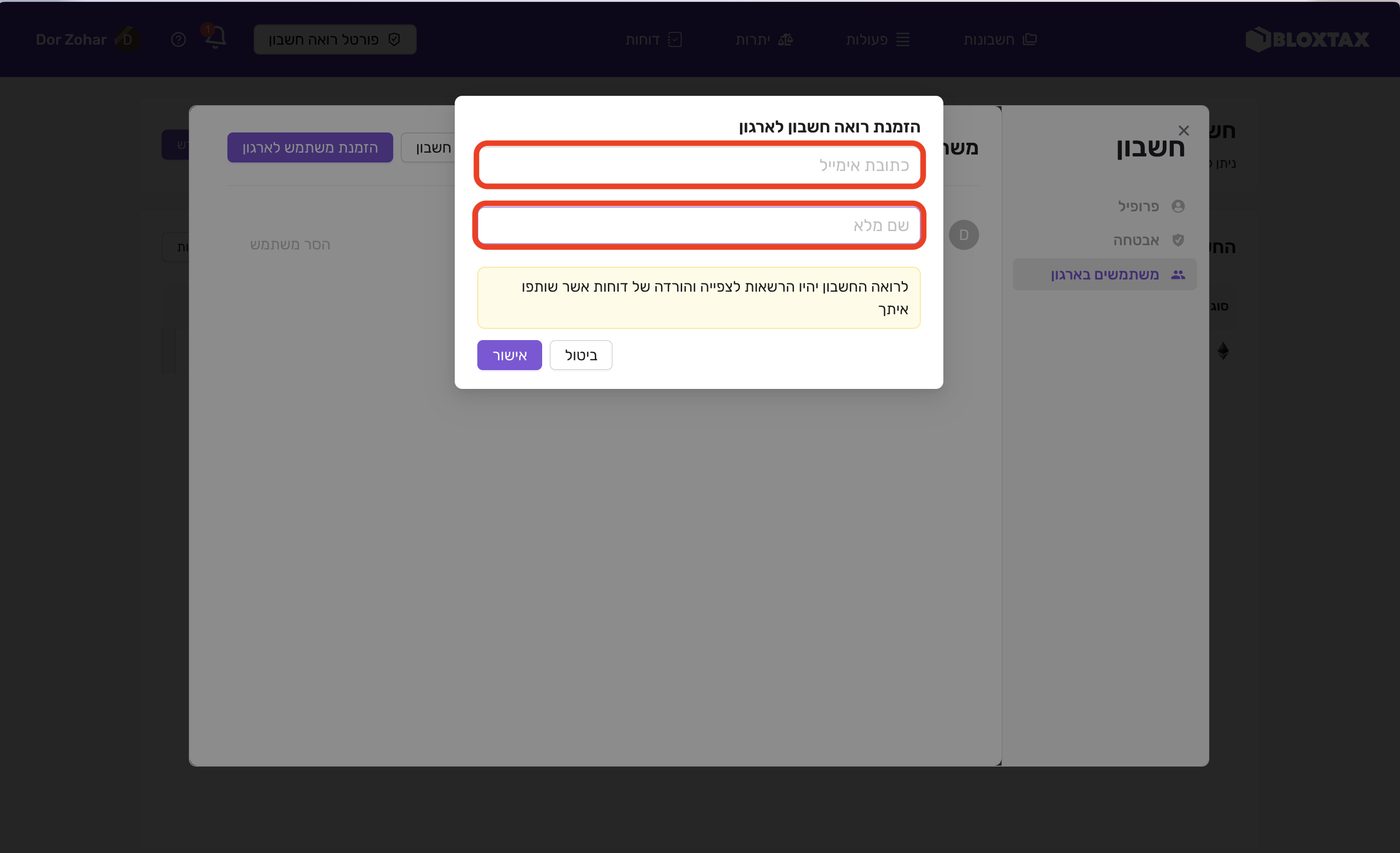
Task: Click the email address input field
Action: pos(699,165)
